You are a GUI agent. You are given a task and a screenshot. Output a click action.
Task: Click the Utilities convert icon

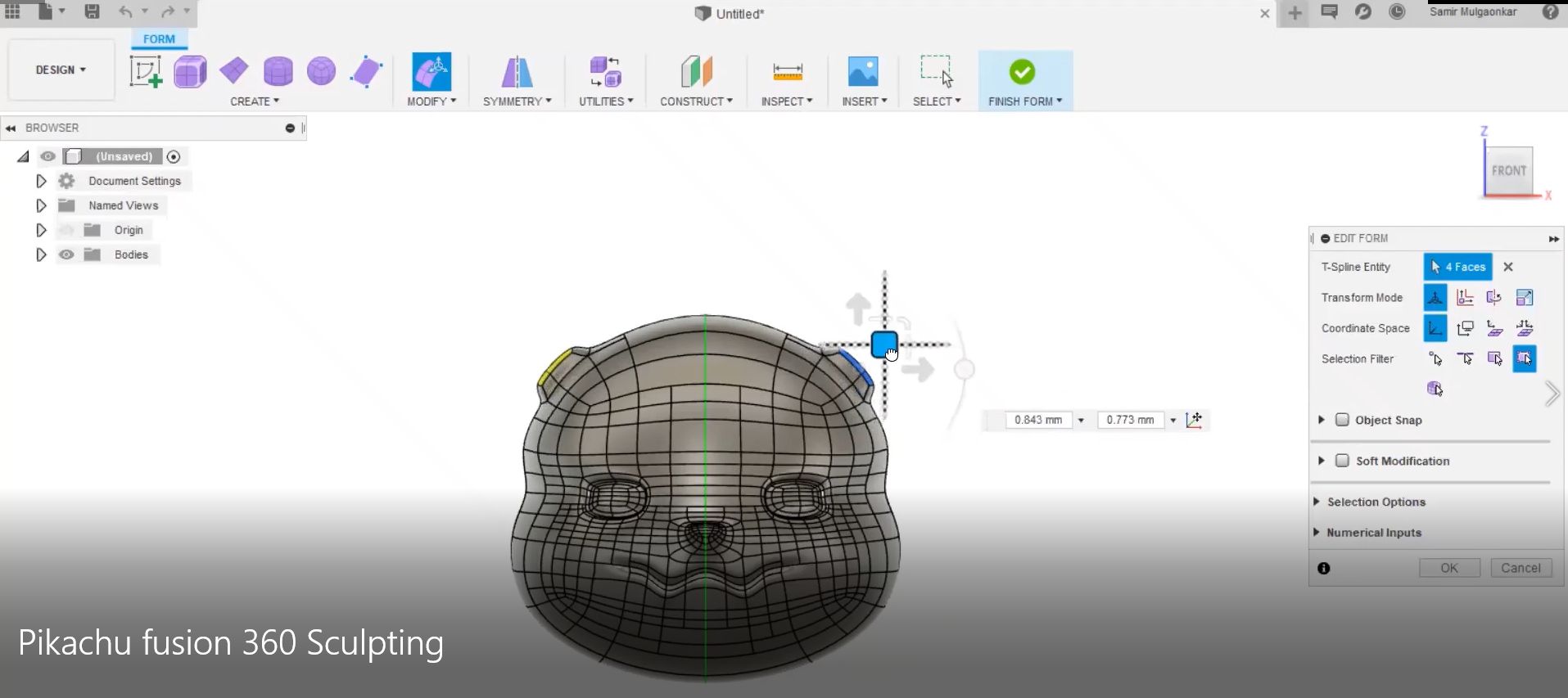click(606, 71)
